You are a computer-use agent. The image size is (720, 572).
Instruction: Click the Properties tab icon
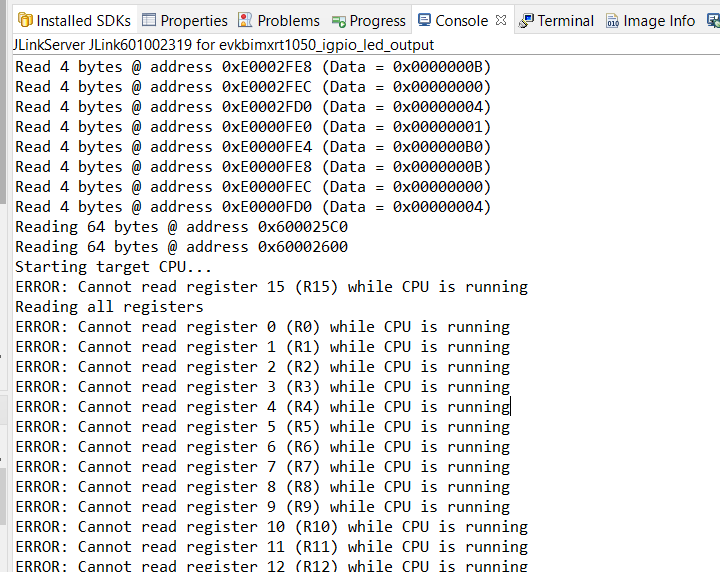click(149, 20)
